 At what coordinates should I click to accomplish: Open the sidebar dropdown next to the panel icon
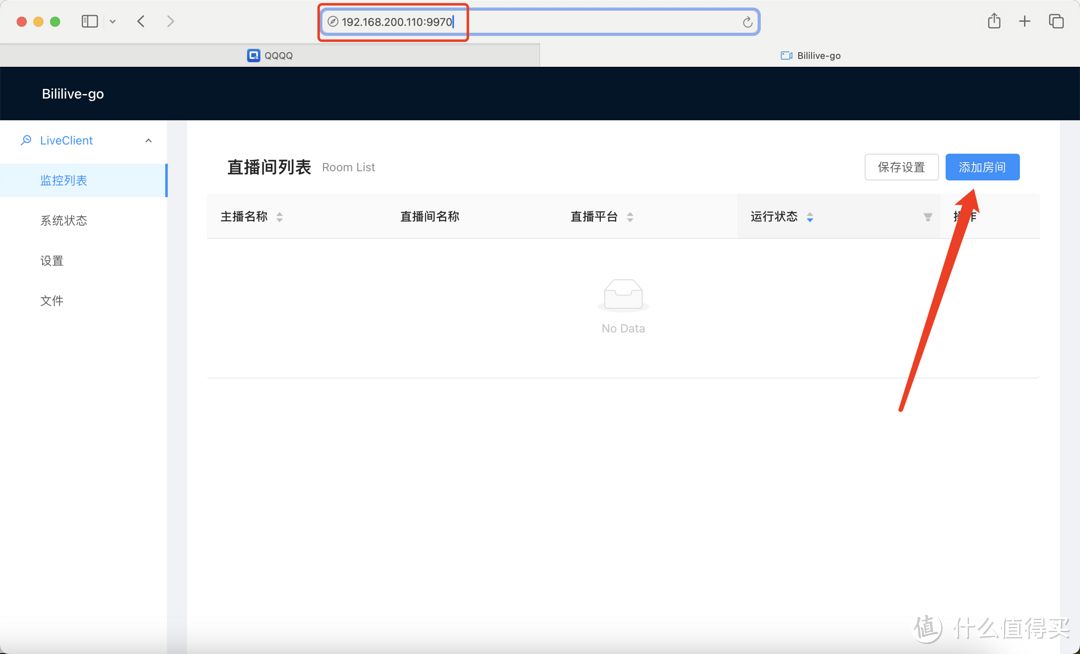click(x=112, y=20)
